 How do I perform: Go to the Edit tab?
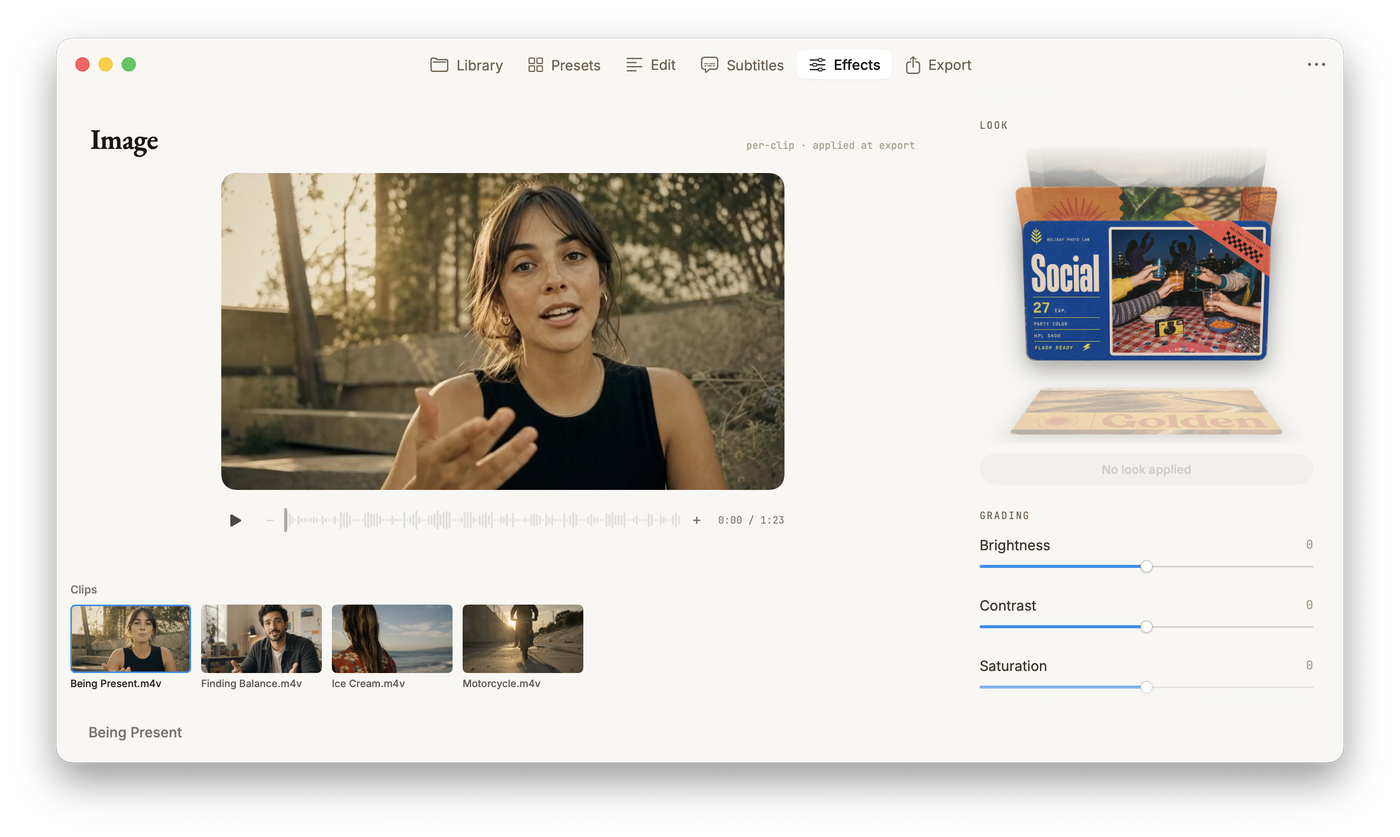651,65
